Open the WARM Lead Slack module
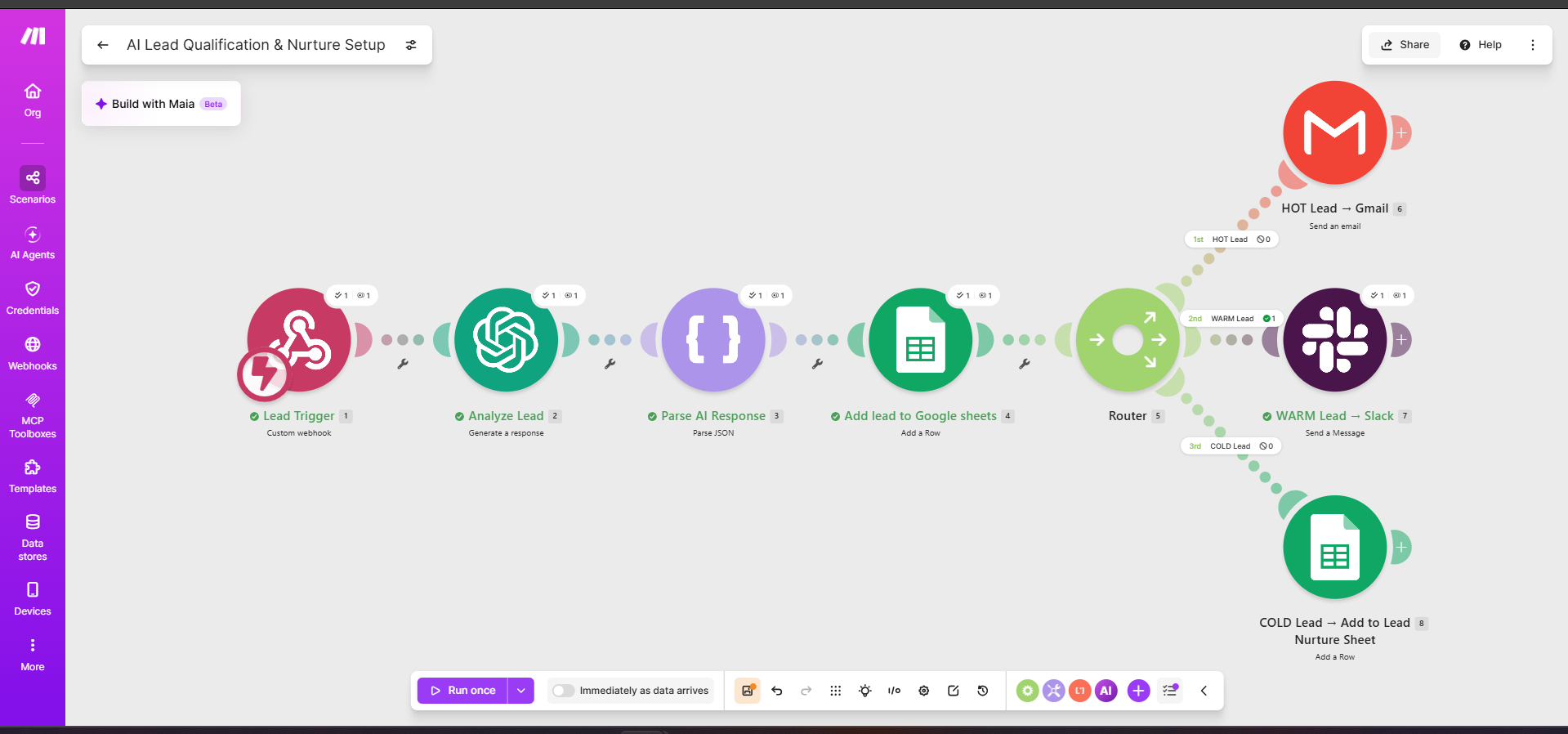Image resolution: width=1568 pixels, height=734 pixels. point(1334,340)
